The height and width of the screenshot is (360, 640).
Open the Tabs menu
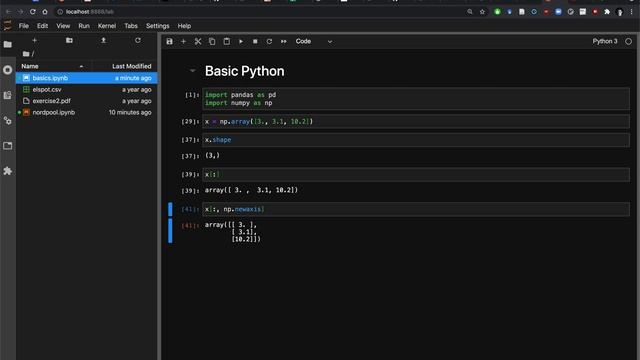click(131, 26)
